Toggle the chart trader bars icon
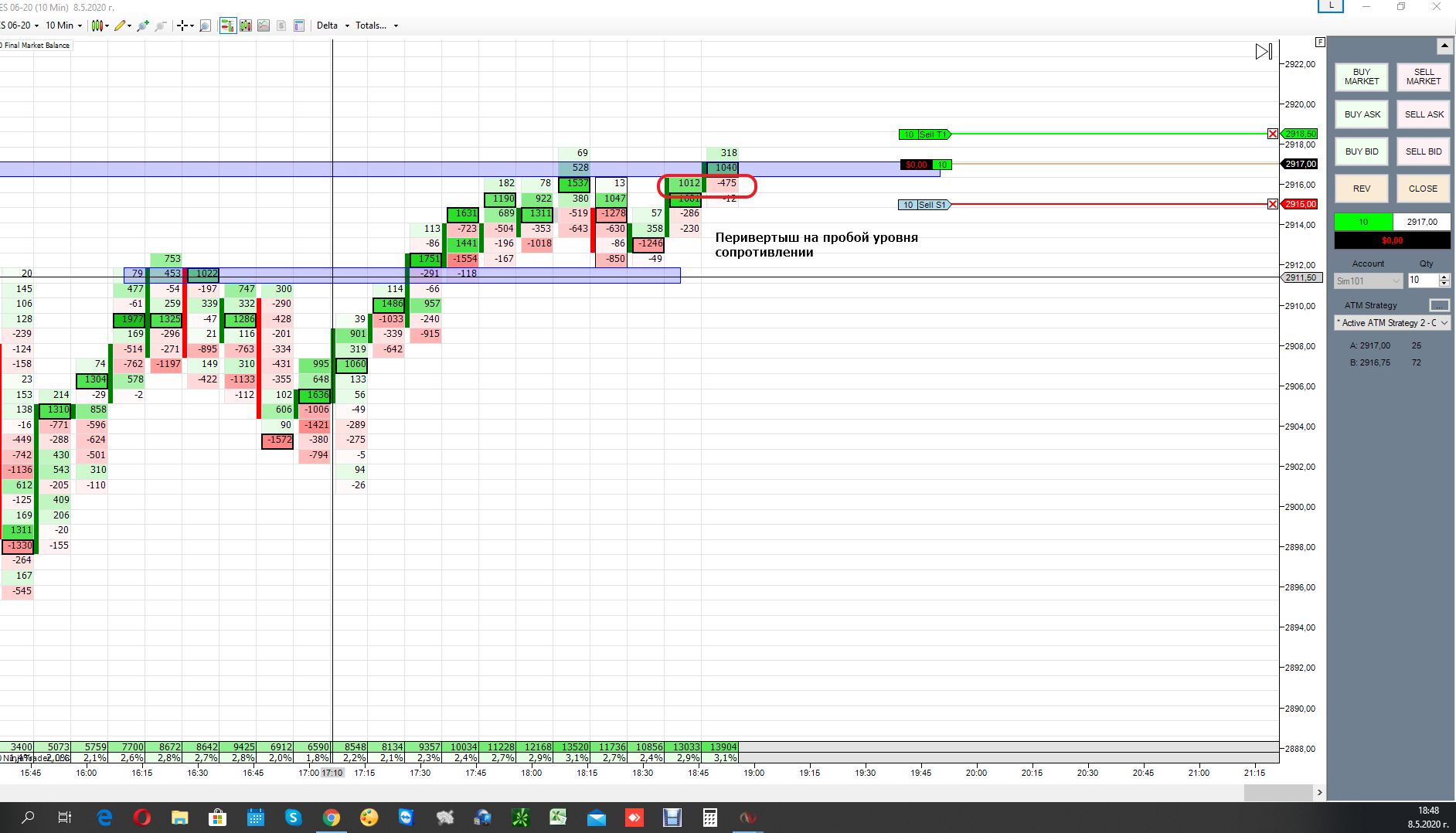1456x833 pixels. point(228,25)
